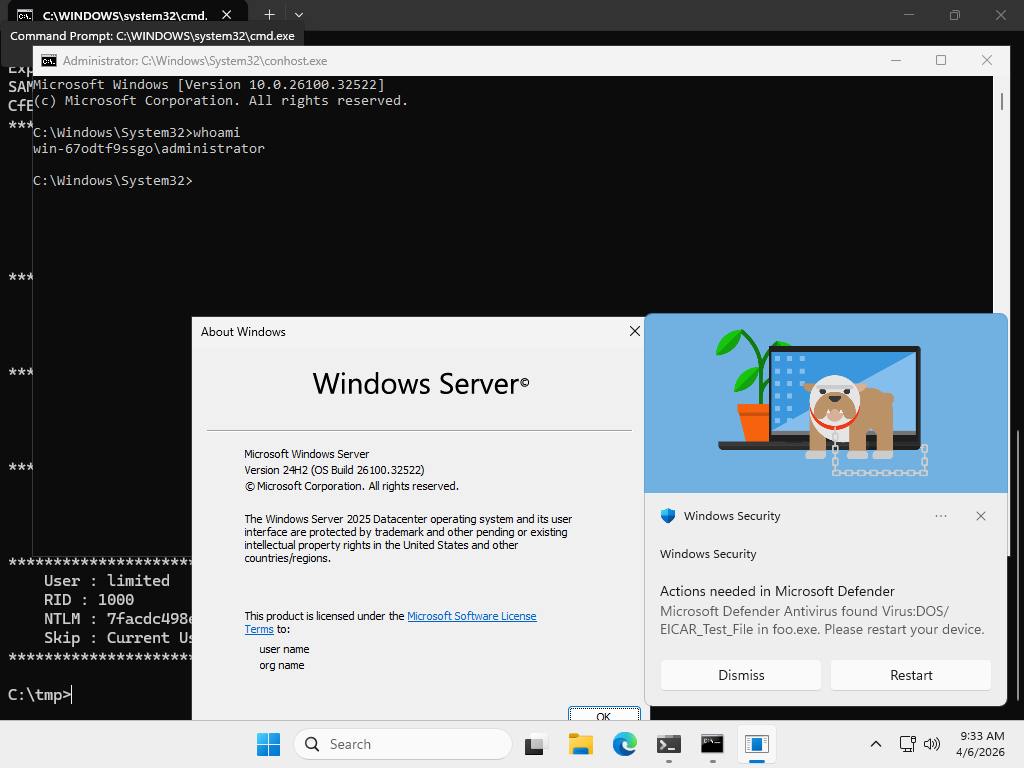
Task: Click in the taskbar Search box
Action: point(403,744)
